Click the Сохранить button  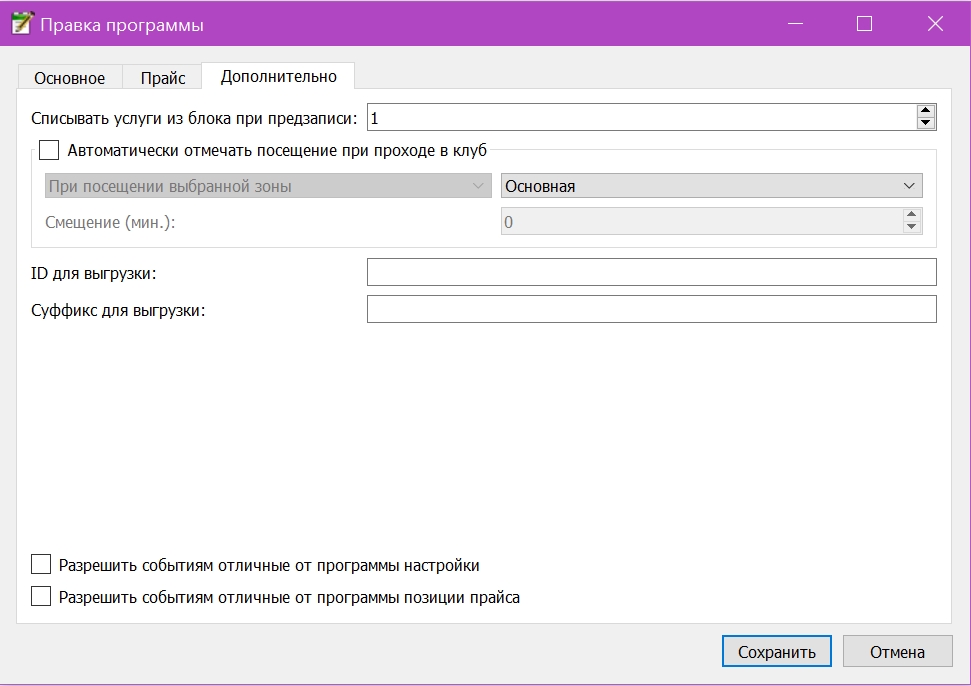point(777,651)
